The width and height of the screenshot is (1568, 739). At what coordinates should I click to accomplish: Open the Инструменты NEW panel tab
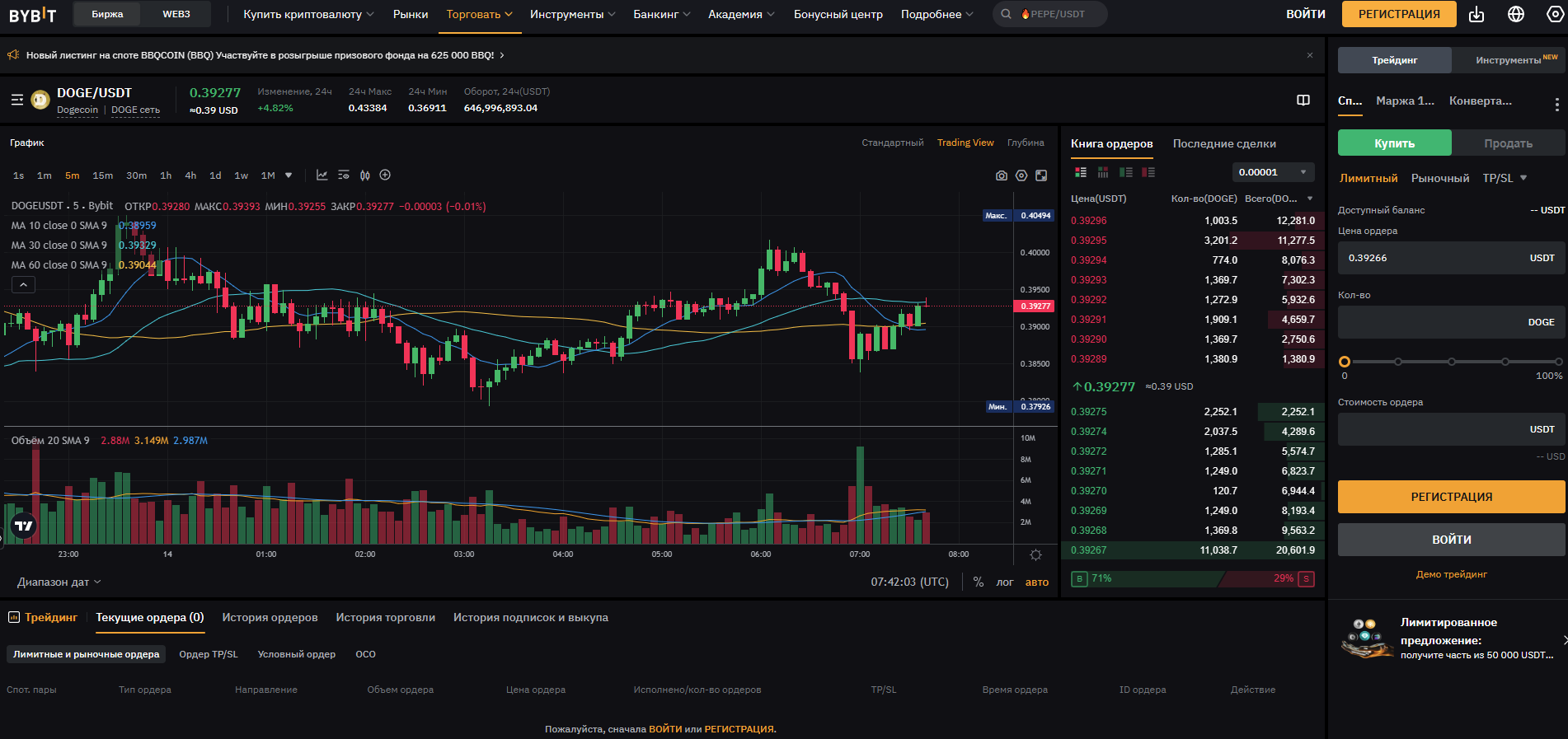click(x=1509, y=60)
